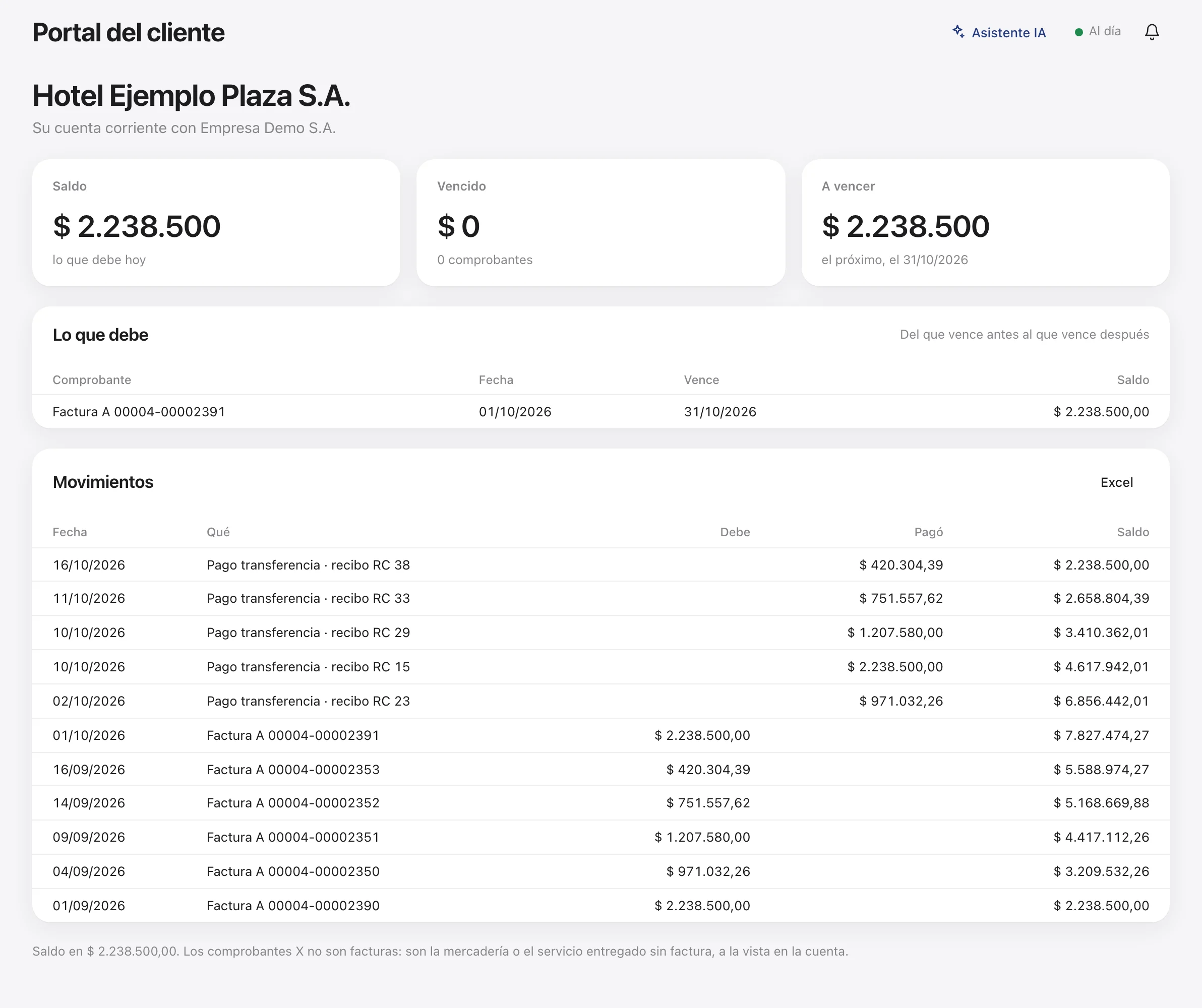The width and height of the screenshot is (1202, 1008).
Task: Select the Pago transferencia recibo RC 23 row
Action: point(600,702)
